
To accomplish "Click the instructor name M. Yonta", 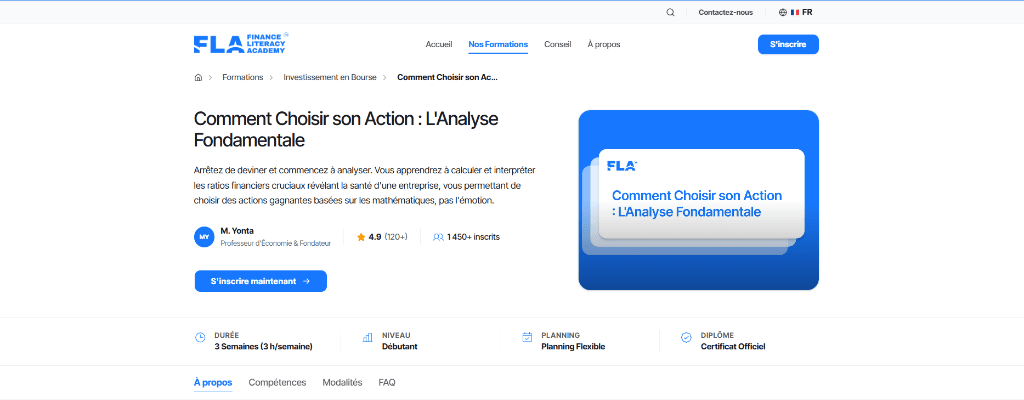I will pos(238,231).
